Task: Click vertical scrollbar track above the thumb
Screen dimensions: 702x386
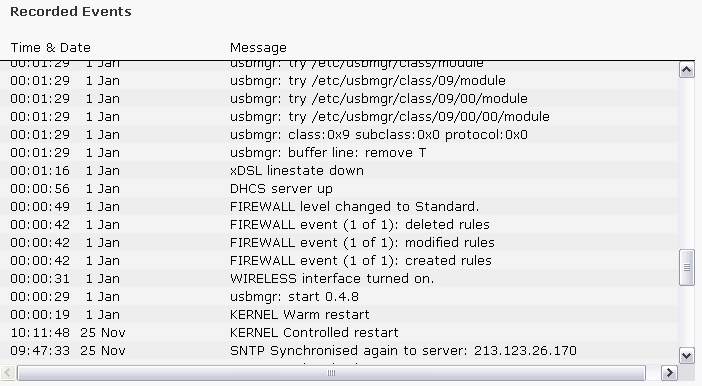Action: tap(687, 163)
